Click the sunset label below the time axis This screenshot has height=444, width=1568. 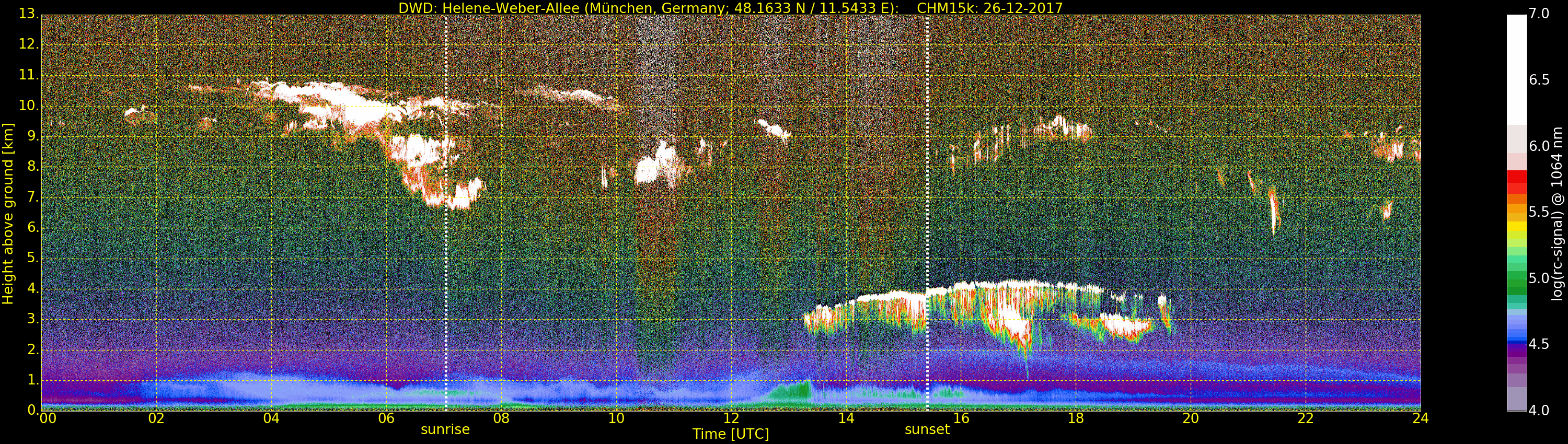(x=927, y=429)
